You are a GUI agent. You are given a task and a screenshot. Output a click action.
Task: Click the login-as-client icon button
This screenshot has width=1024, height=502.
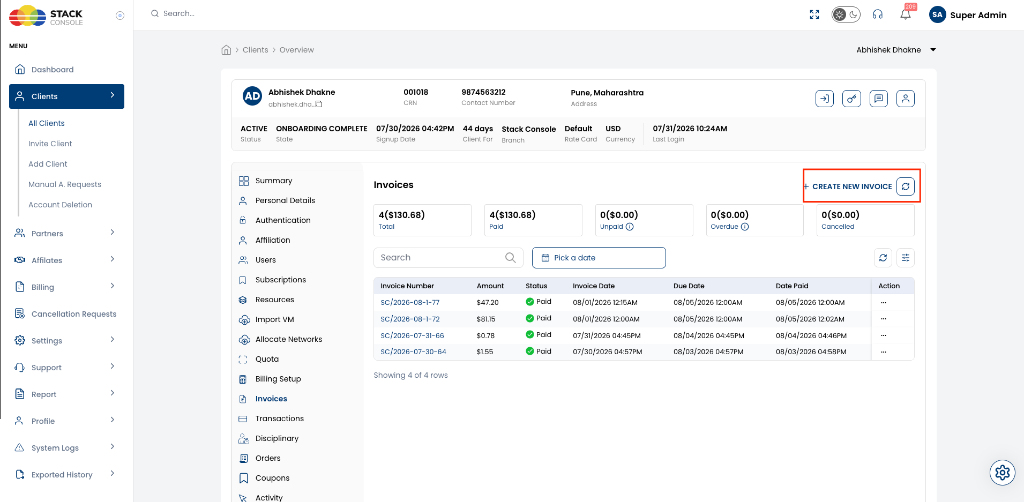click(824, 99)
